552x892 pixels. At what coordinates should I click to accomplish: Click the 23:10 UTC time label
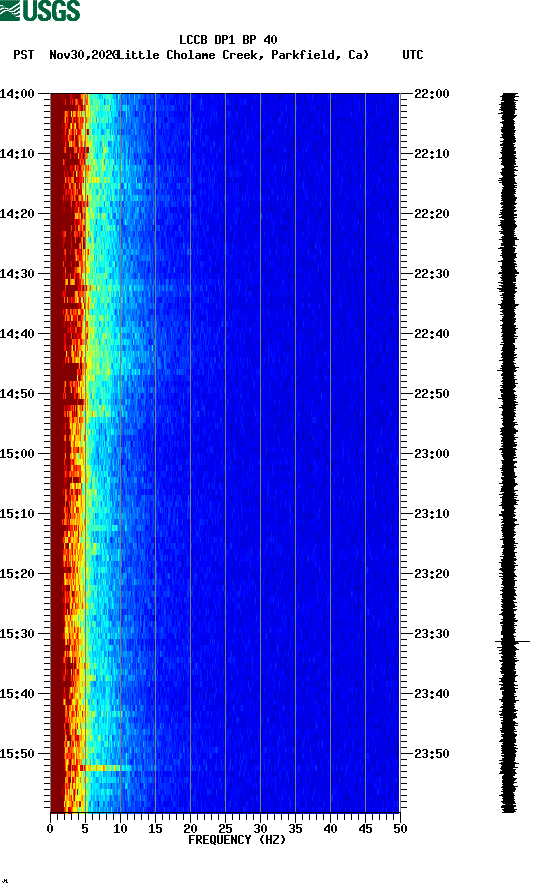431,514
